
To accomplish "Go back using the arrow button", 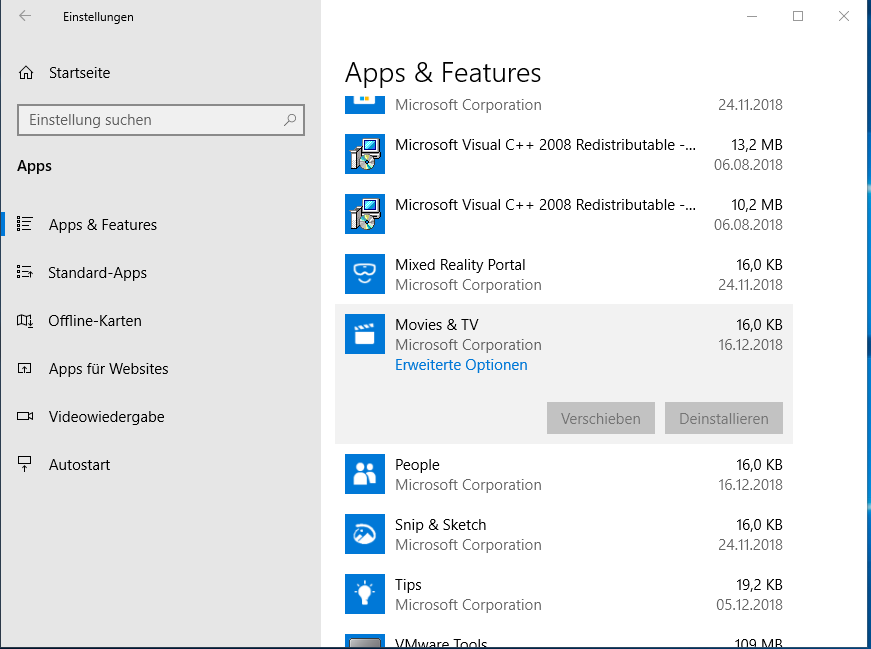I will (25, 16).
